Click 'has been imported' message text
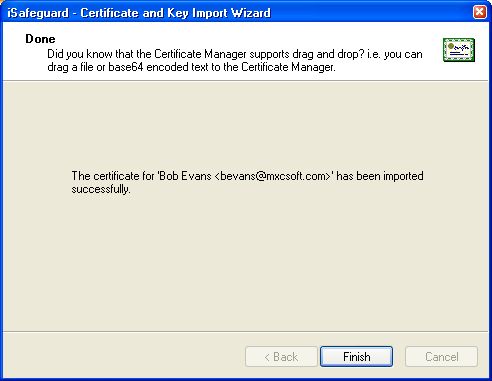This screenshot has height=381, width=492. (x=380, y=176)
